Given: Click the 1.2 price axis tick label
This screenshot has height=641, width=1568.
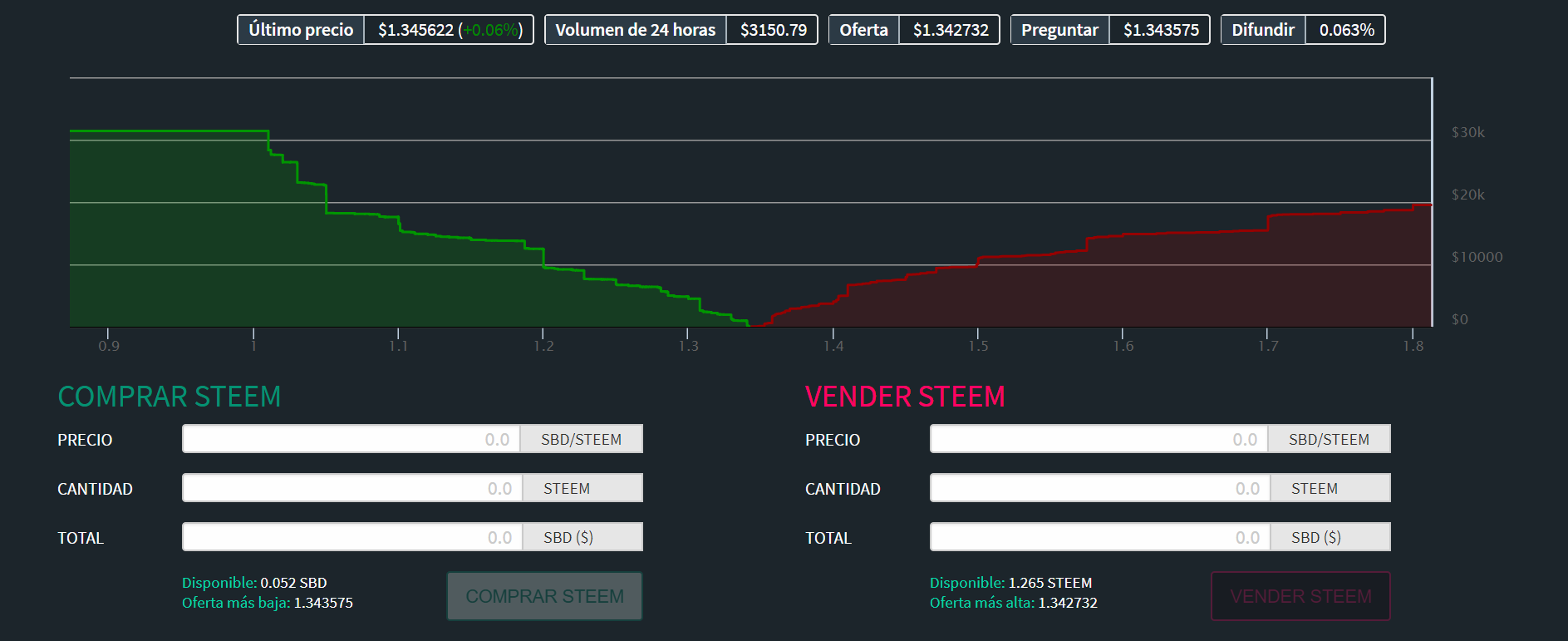Looking at the screenshot, I should [x=543, y=346].
